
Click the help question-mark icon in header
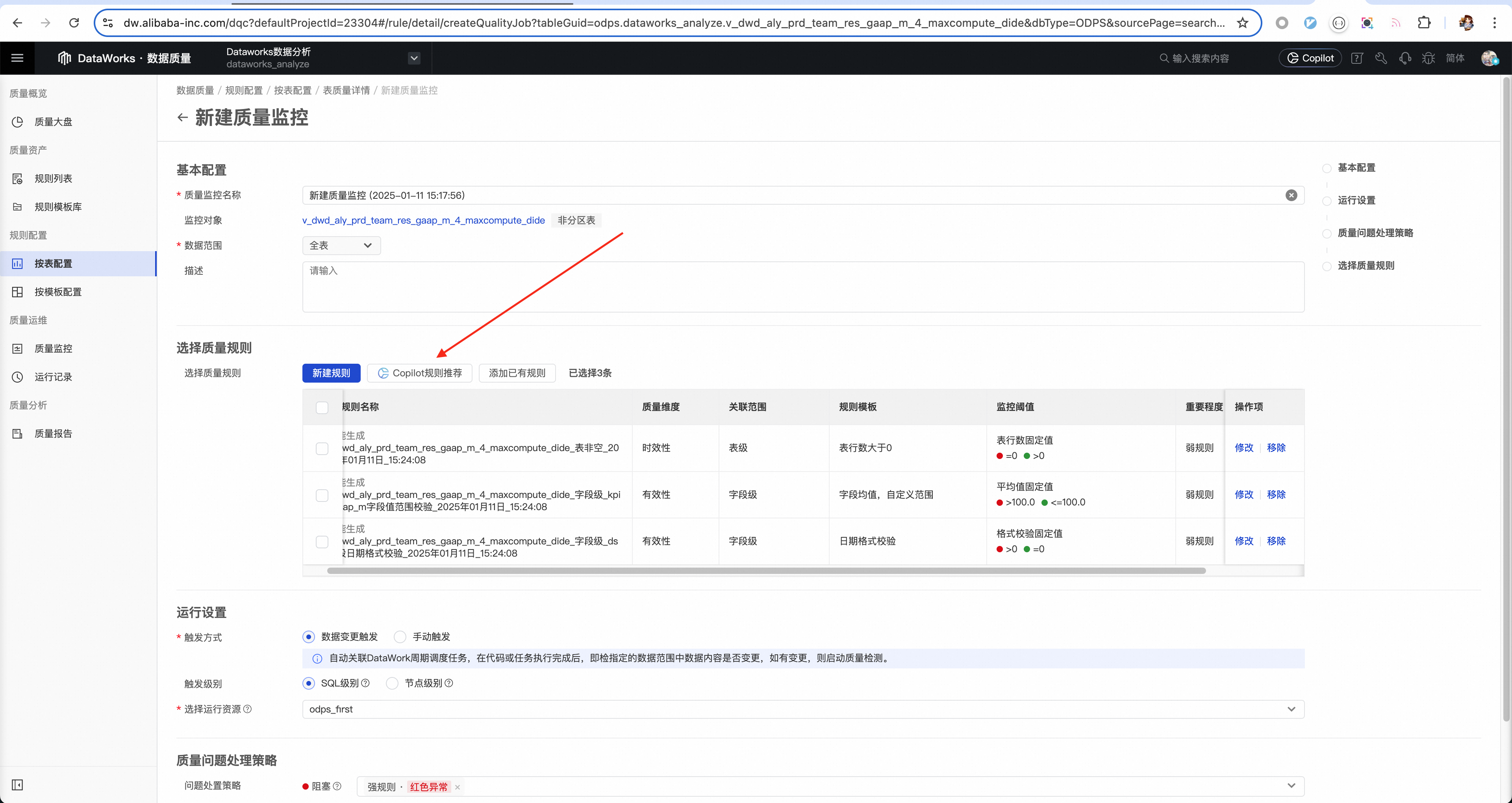coord(1356,58)
